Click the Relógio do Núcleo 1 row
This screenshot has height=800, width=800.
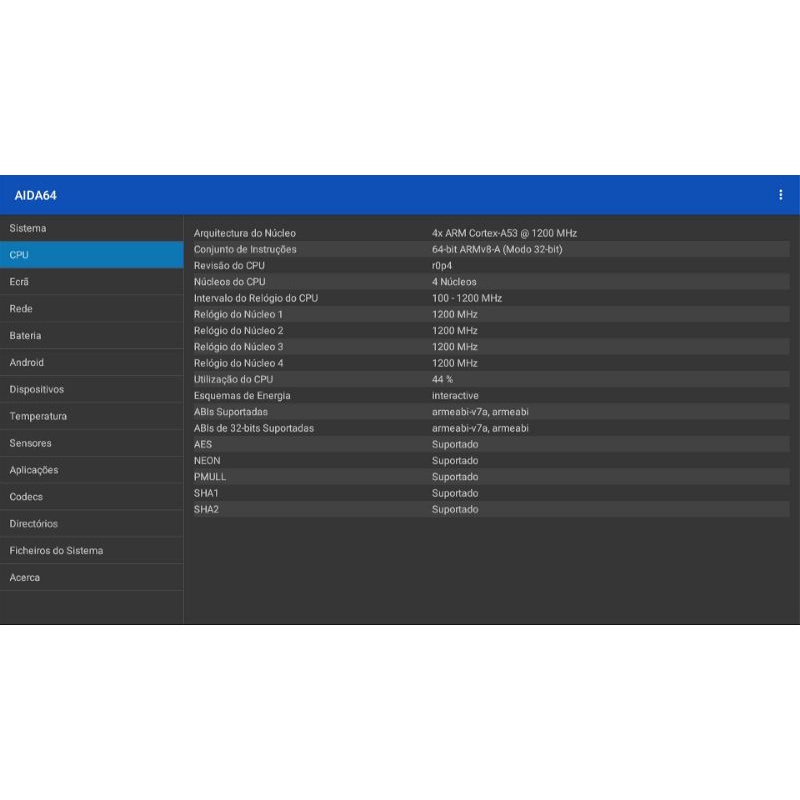coord(491,314)
